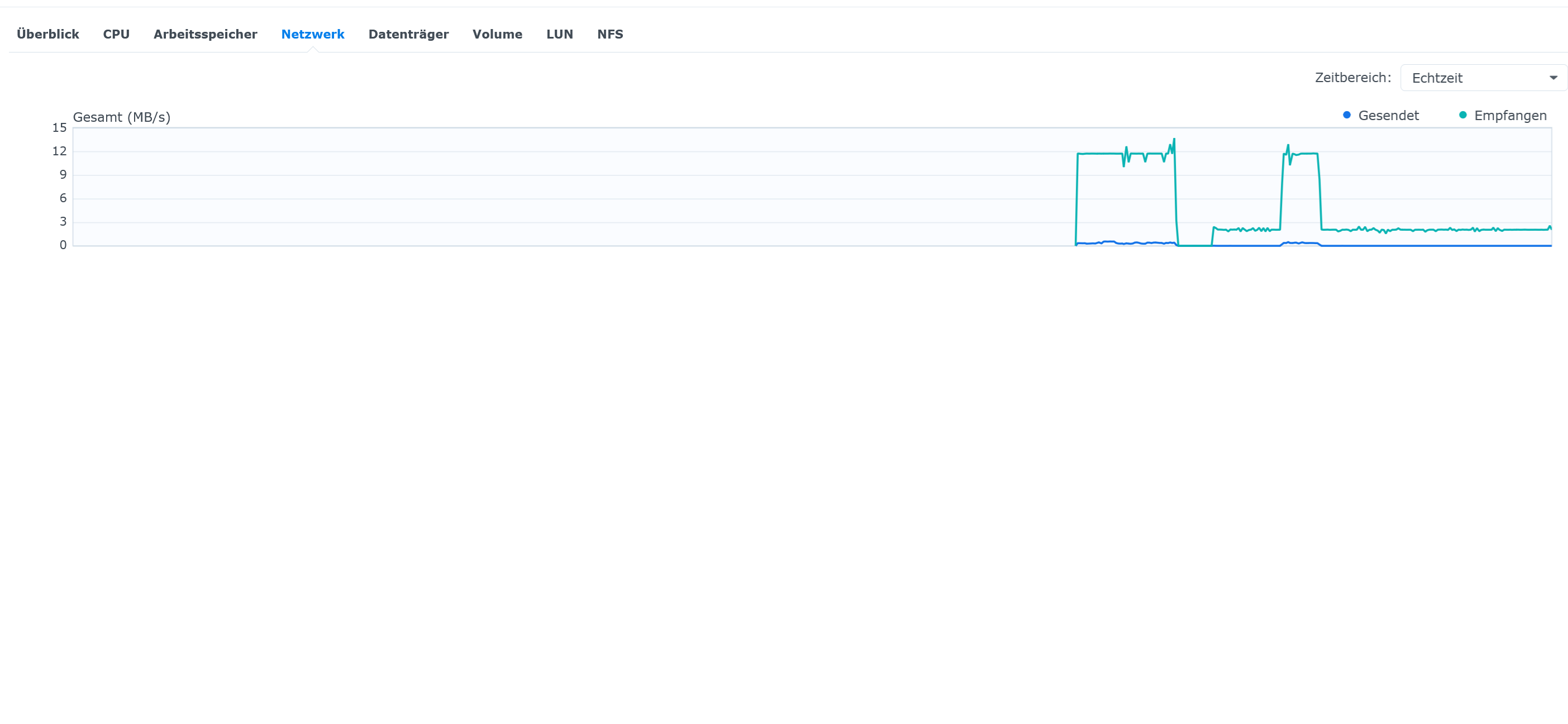Select the NFS tab
The width and height of the screenshot is (1568, 724).
tap(609, 34)
